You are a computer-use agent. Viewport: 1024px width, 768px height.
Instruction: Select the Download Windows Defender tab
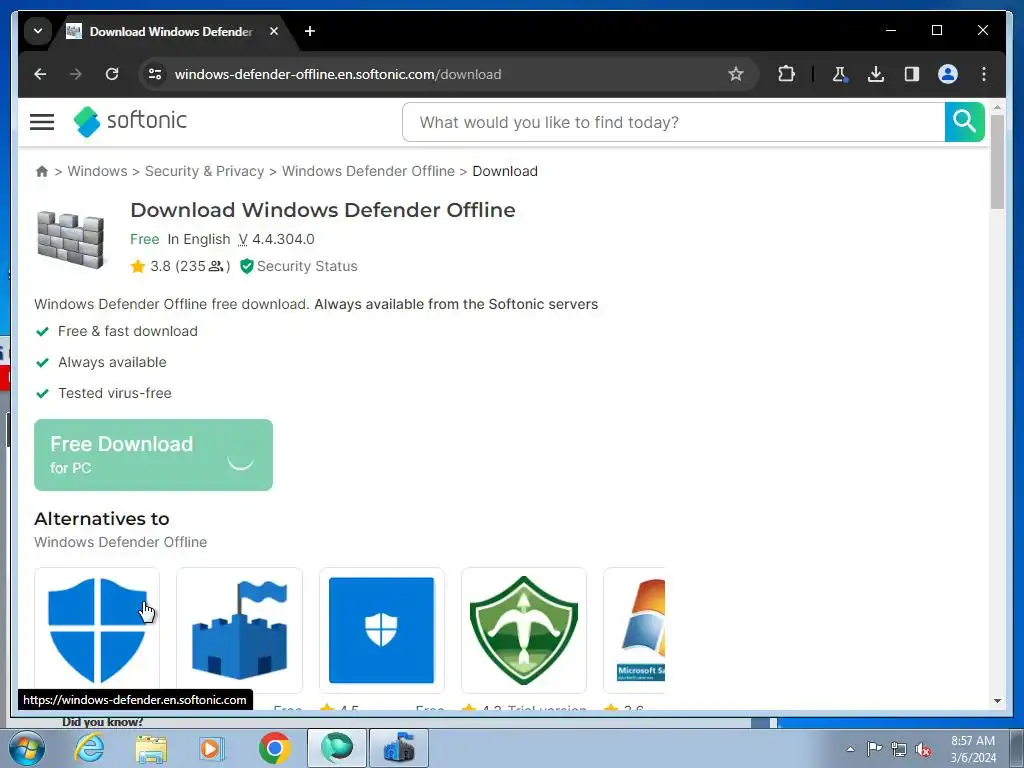pos(173,31)
